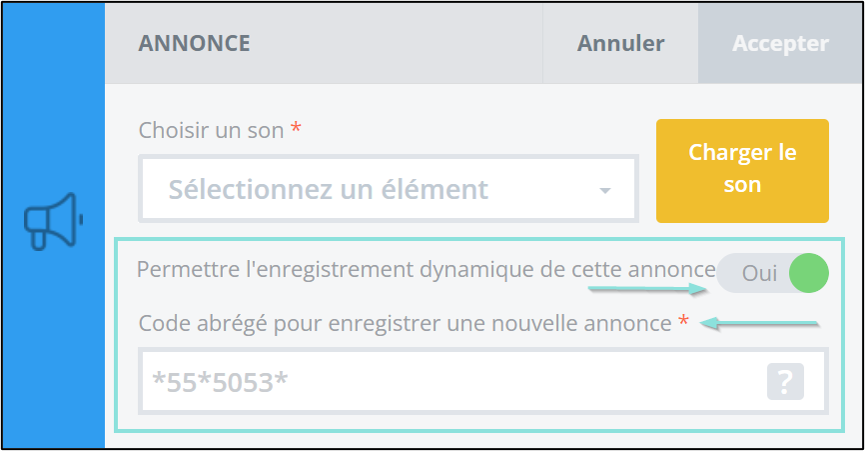Click the blue sidebar panel

coord(54,226)
